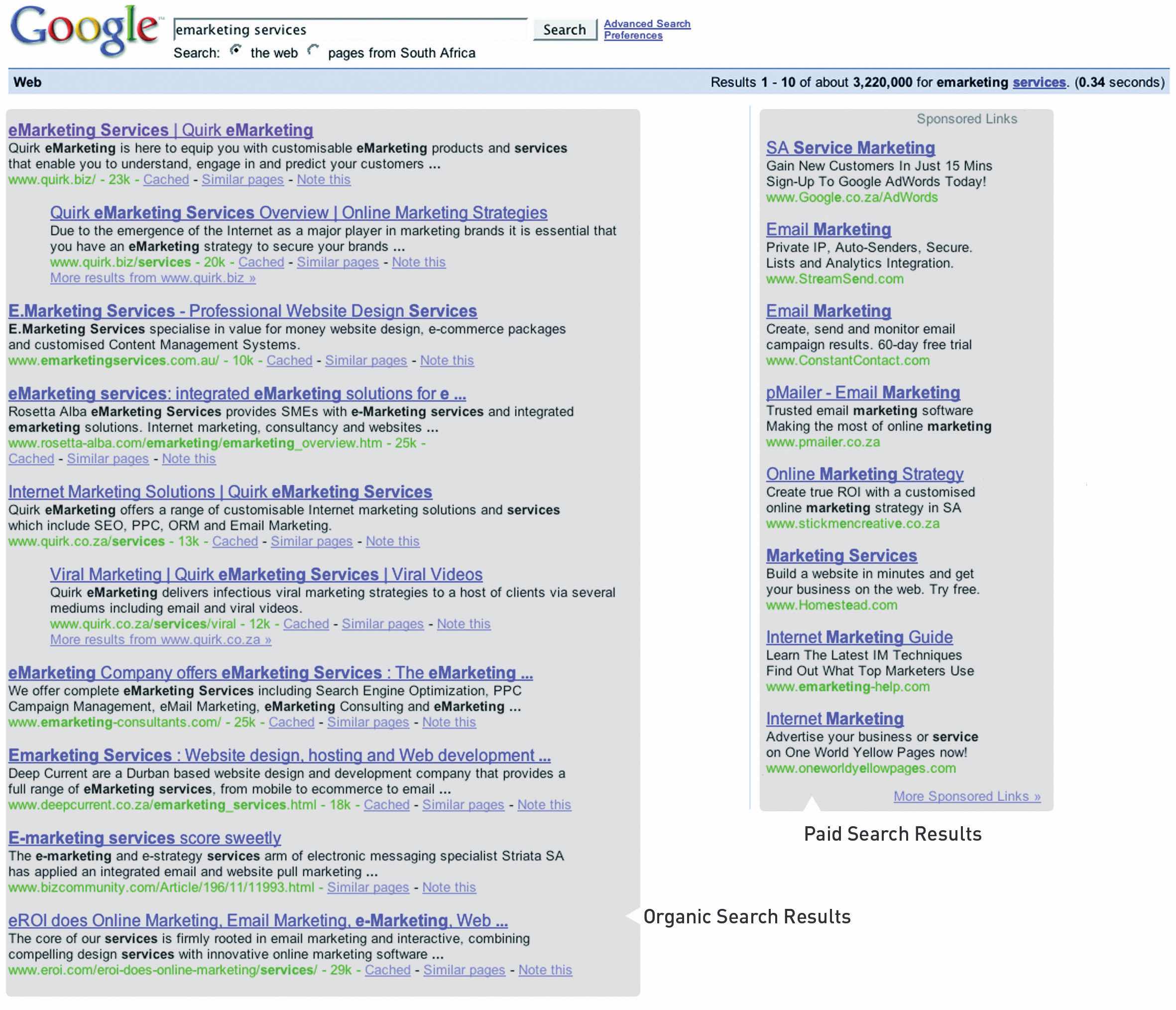1176x1010 pixels.
Task: Select 'the web' radio button
Action: click(x=235, y=50)
